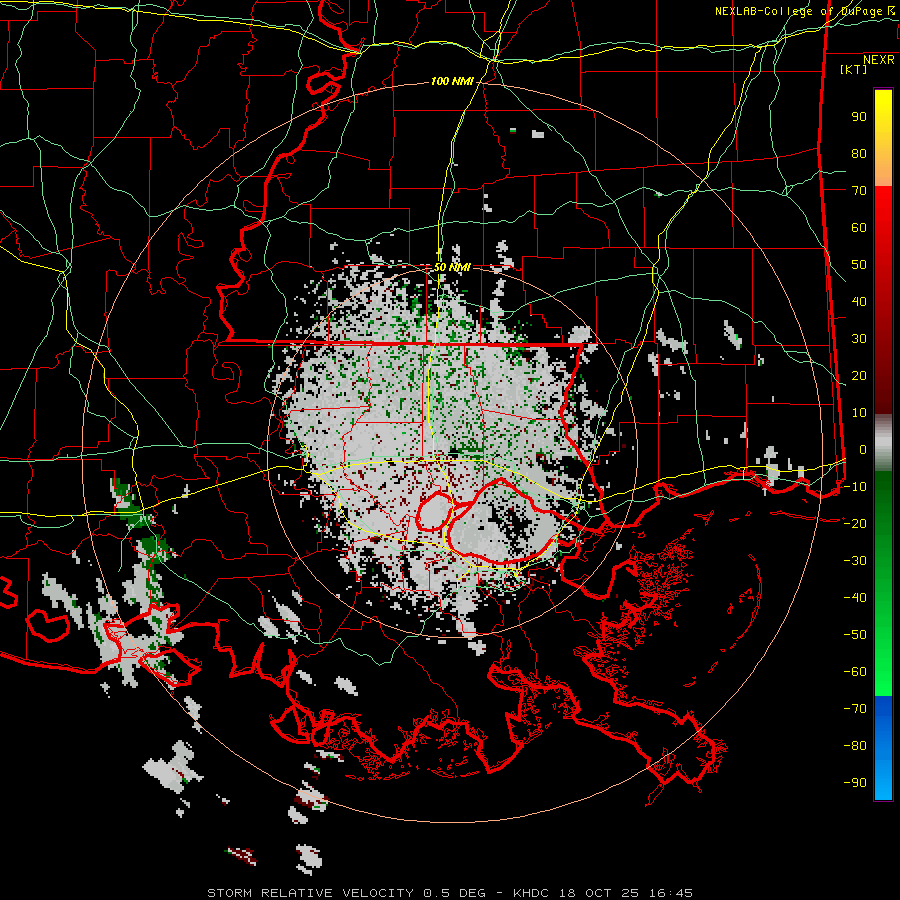Click the 60 value on the velocity scale
The height and width of the screenshot is (900, 900).
tap(859, 228)
